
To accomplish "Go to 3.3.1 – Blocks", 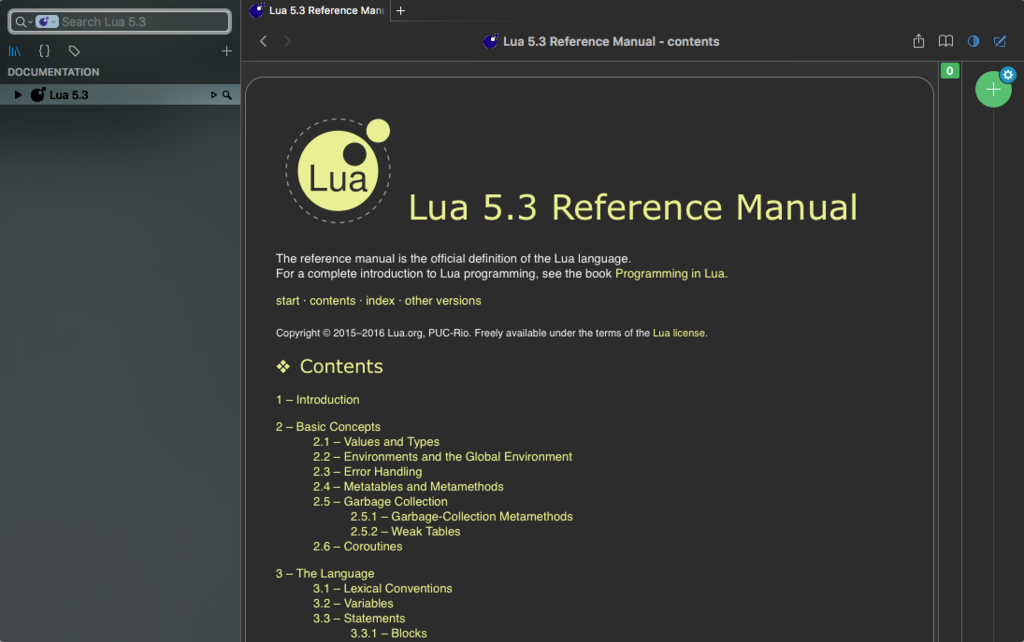I will tap(388, 634).
